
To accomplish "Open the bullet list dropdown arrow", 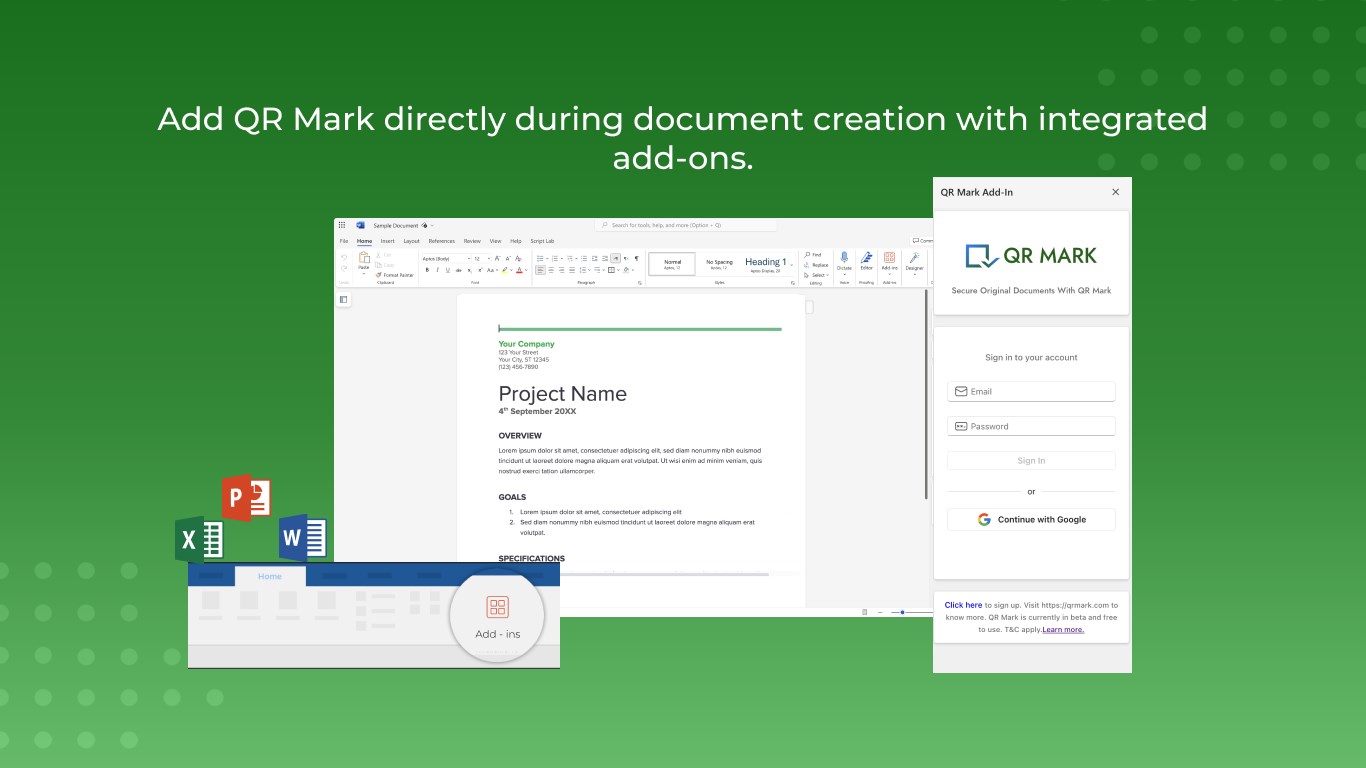I will pyautogui.click(x=547, y=259).
